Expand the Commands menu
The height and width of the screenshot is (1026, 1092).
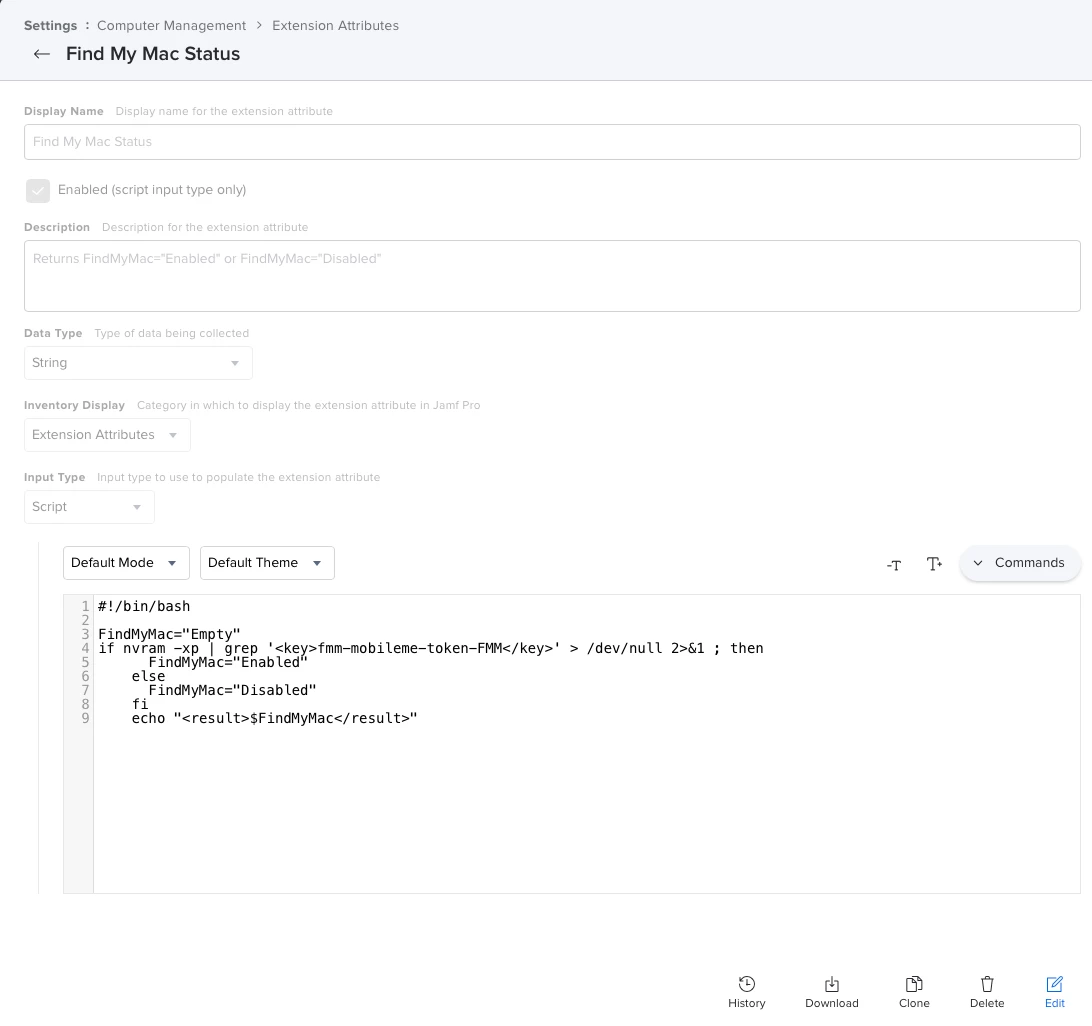click(1020, 563)
